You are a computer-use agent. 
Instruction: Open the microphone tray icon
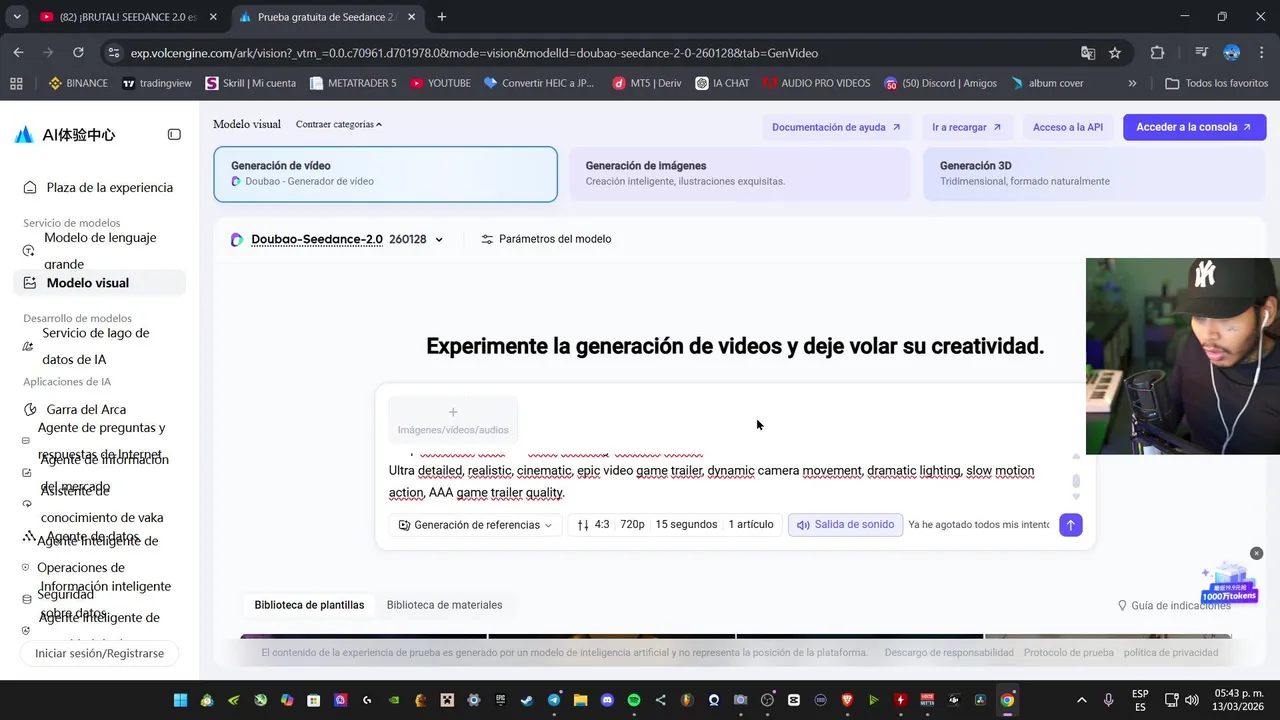(1108, 700)
